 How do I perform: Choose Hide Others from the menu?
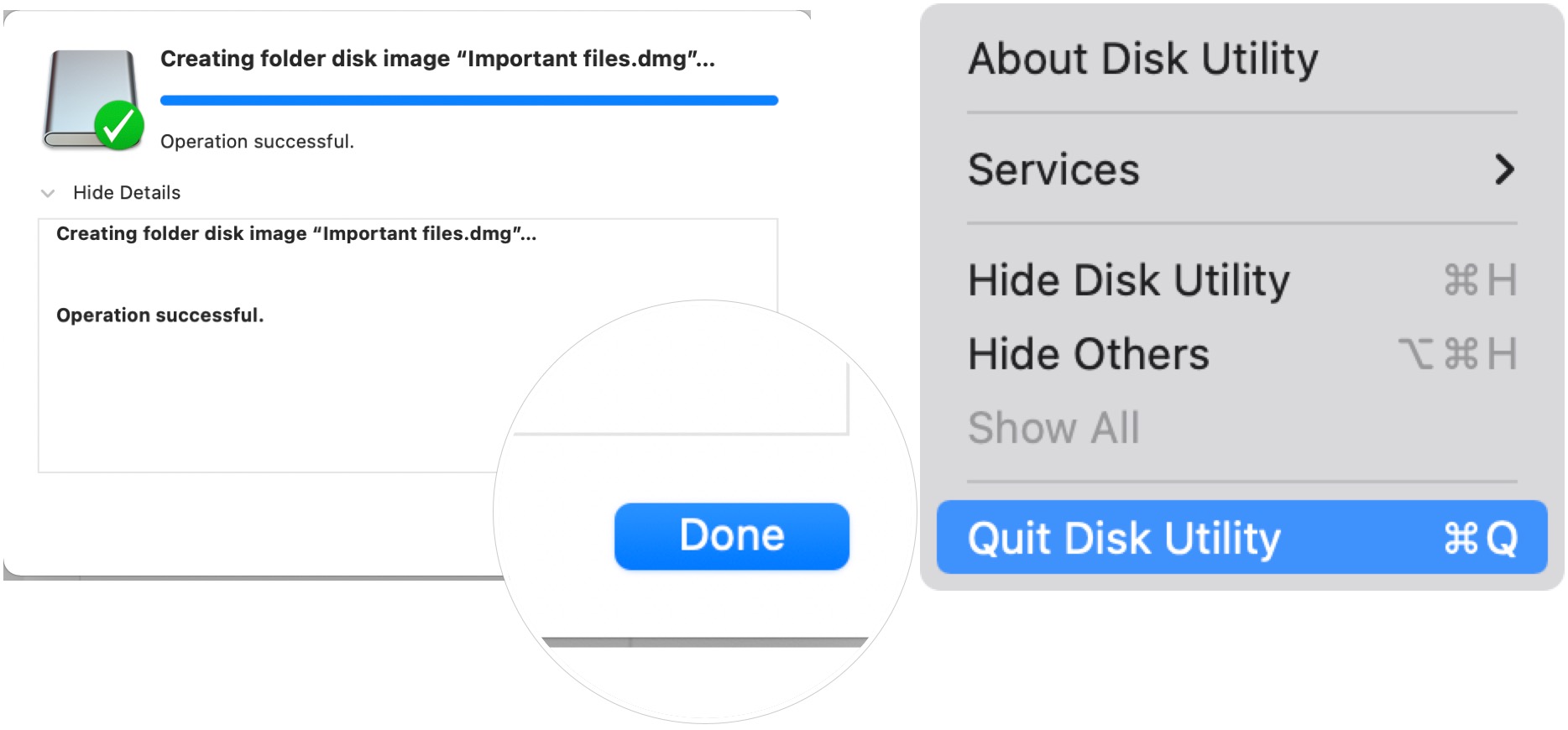point(1088,354)
